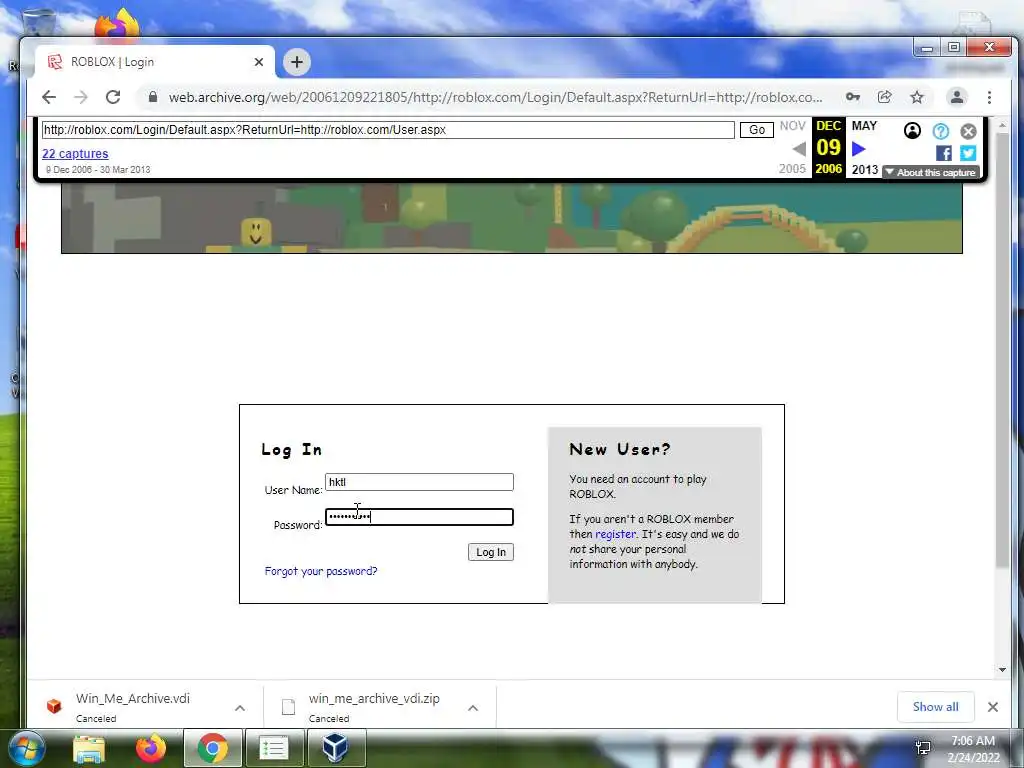Click Show all downloads button
Image resolution: width=1024 pixels, height=768 pixels.
tap(935, 707)
